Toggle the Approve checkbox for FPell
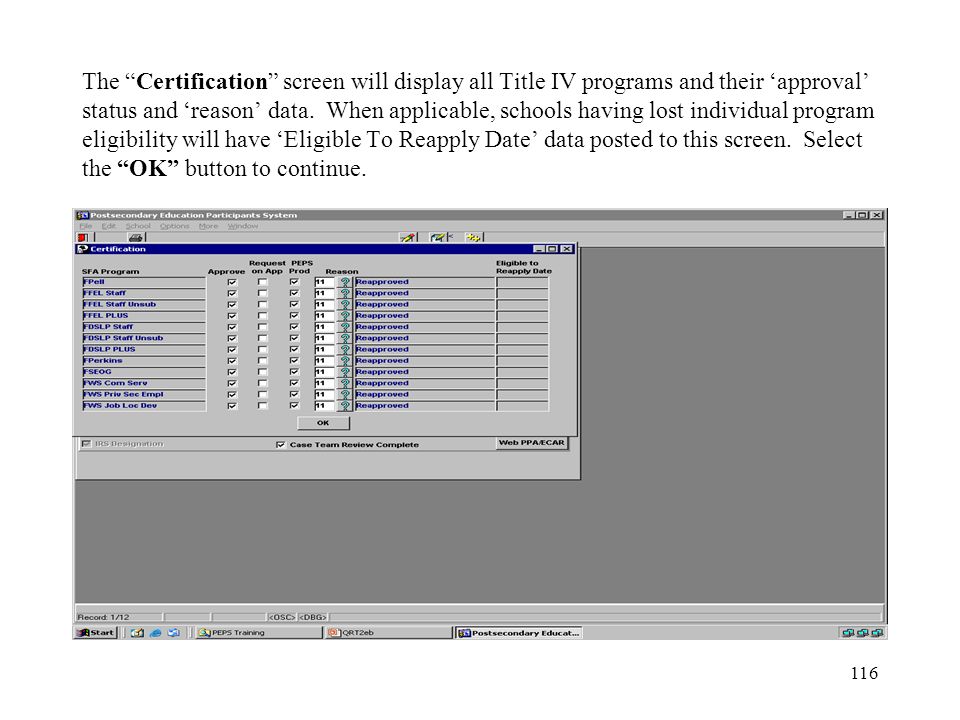 232,282
